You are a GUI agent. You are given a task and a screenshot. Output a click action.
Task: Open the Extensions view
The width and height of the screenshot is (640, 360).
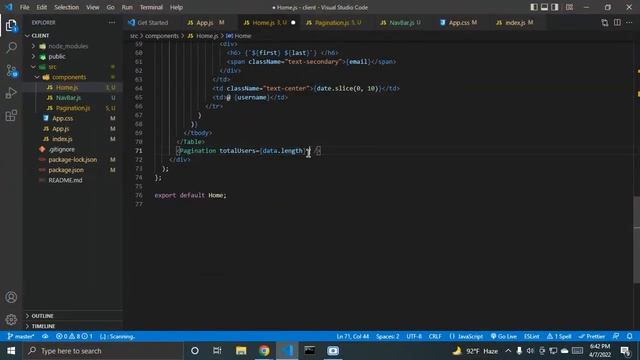point(11,116)
